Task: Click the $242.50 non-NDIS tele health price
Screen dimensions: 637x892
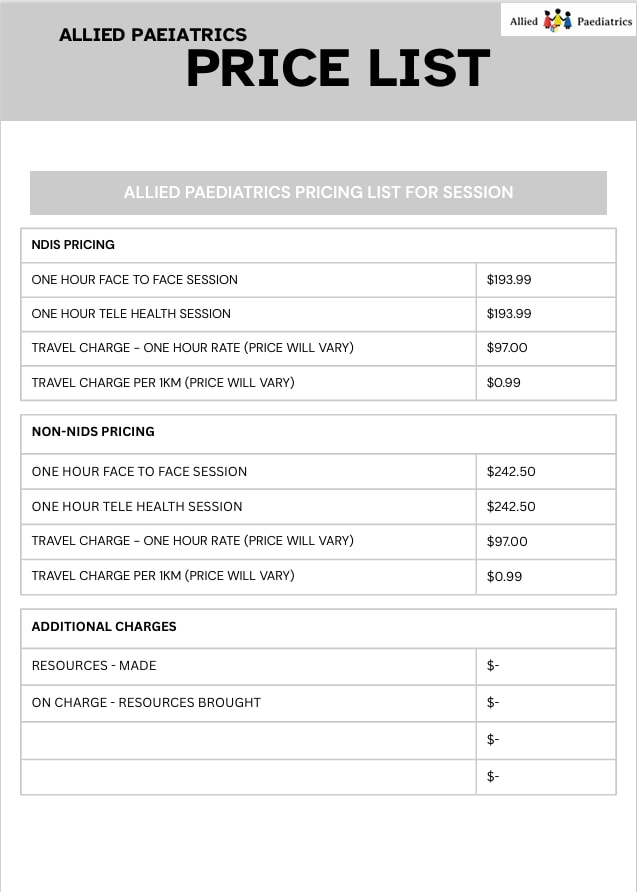Action: click(511, 506)
